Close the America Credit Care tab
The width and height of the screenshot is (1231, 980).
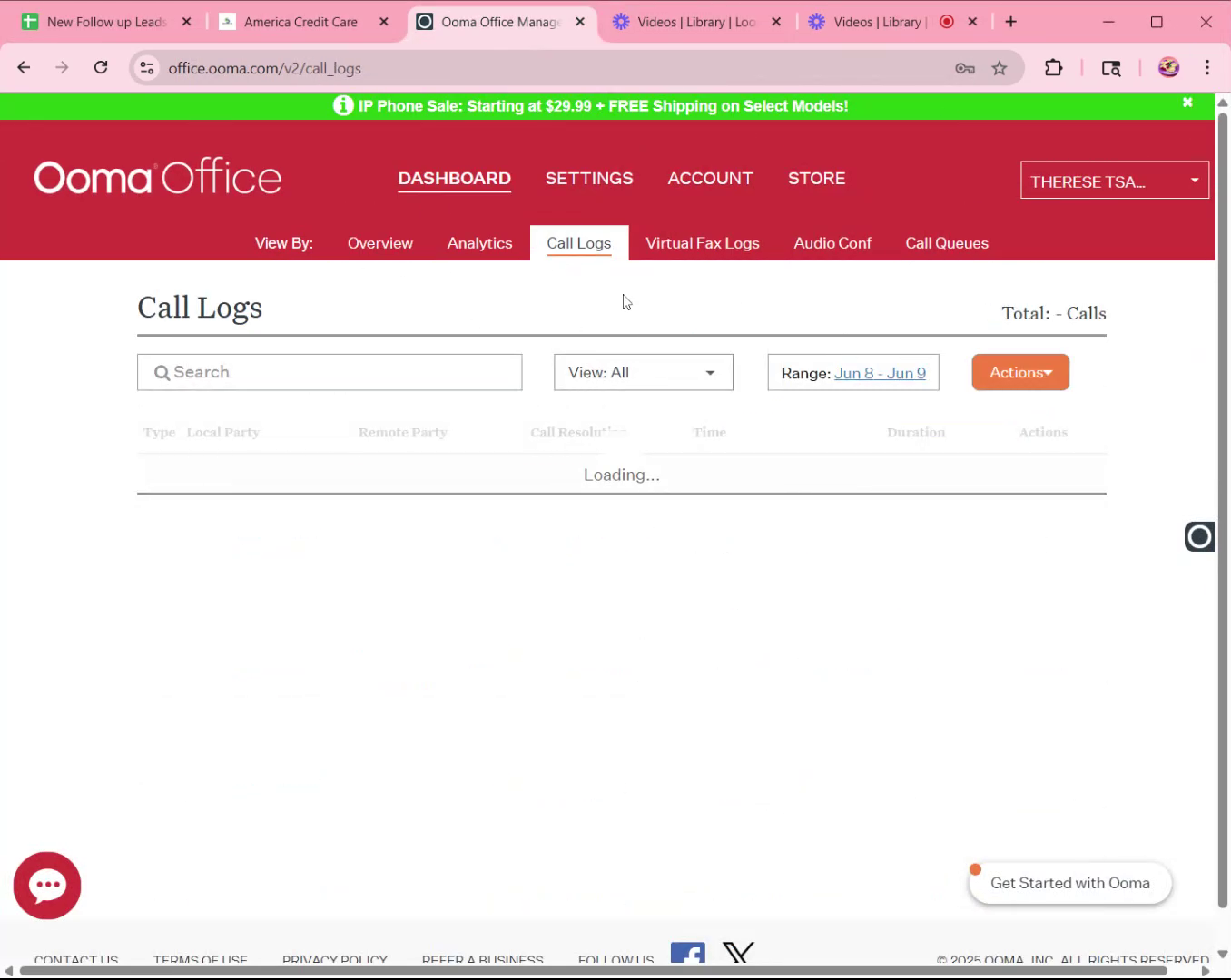[x=384, y=22]
